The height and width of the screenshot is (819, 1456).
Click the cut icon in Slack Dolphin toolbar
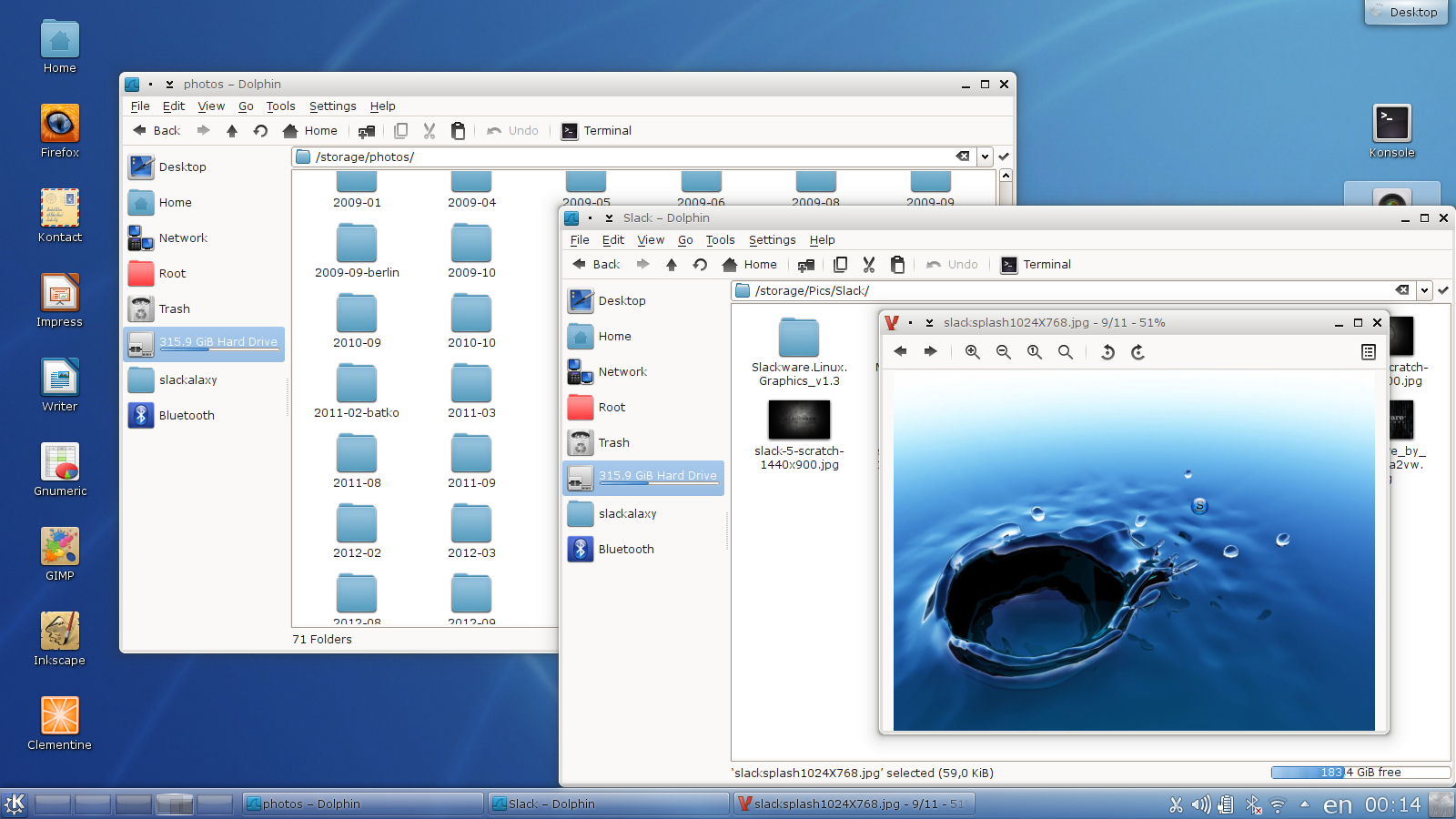tap(869, 265)
